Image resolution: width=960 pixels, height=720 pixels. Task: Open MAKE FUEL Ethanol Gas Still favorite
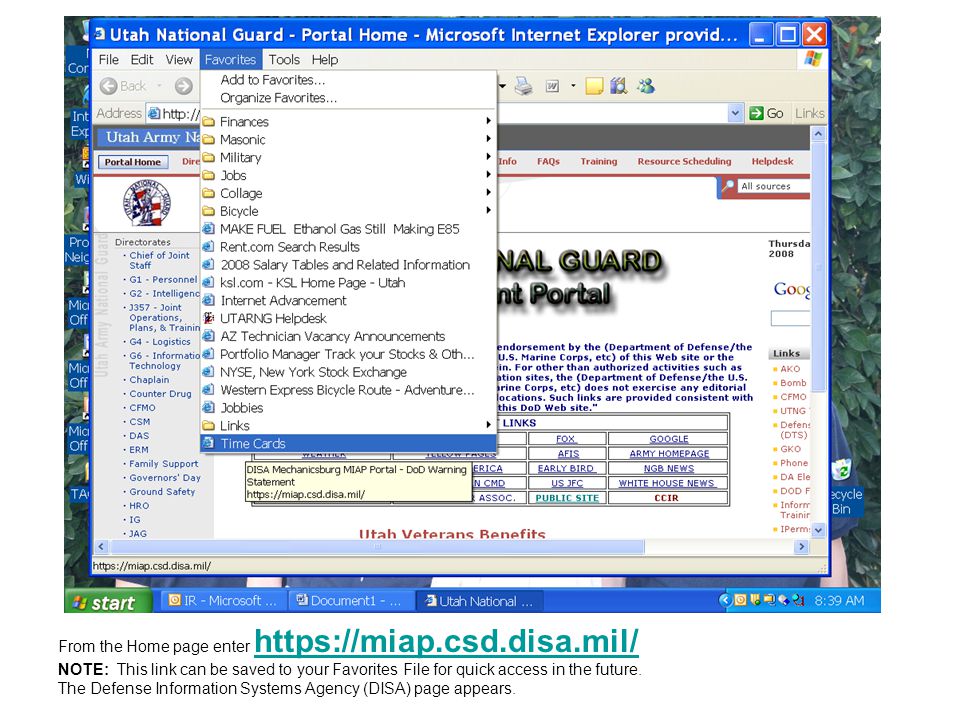348,229
